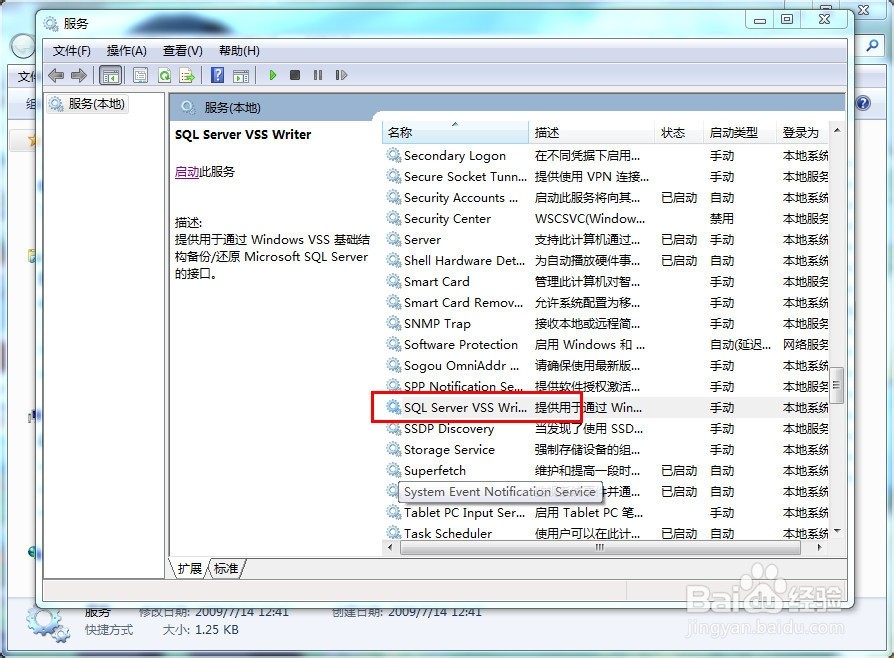Sort by the 名称 column header

click(455, 132)
